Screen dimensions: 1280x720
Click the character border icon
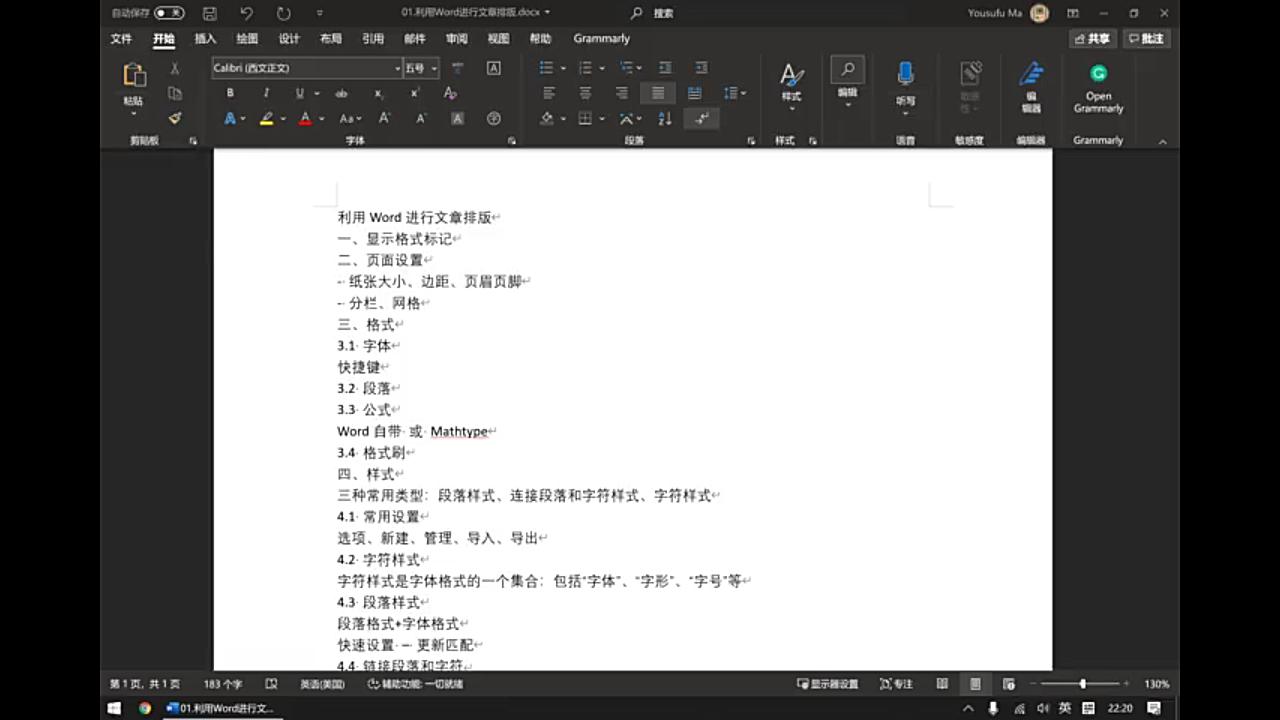pos(493,68)
